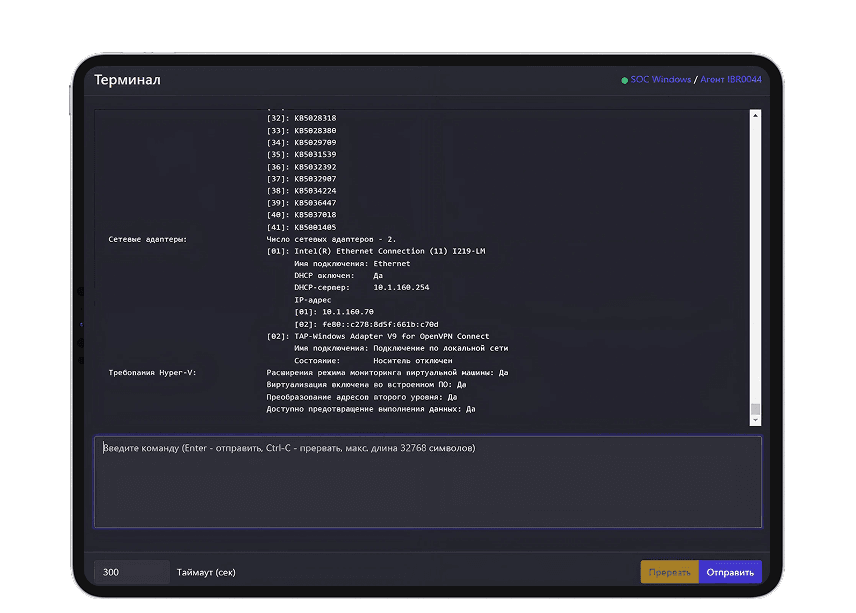This screenshot has width=856, height=613.
Task: Click the Сетевые адаптеры label in output
Action: (x=148, y=240)
